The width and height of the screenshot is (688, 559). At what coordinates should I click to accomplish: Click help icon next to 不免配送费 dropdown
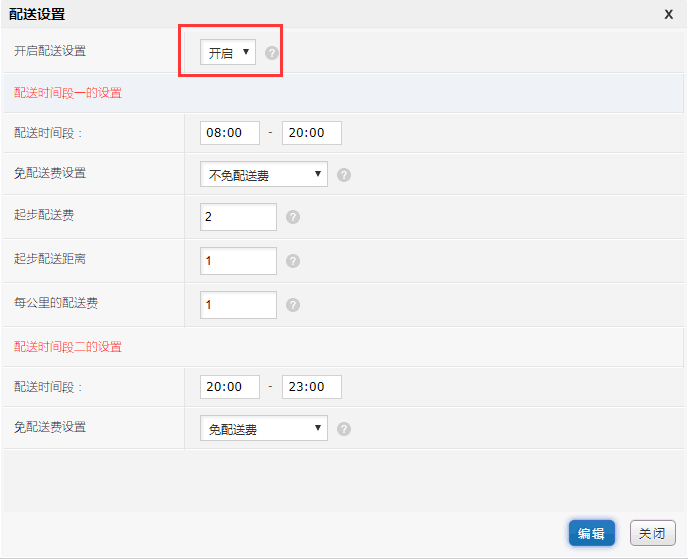[x=344, y=175]
